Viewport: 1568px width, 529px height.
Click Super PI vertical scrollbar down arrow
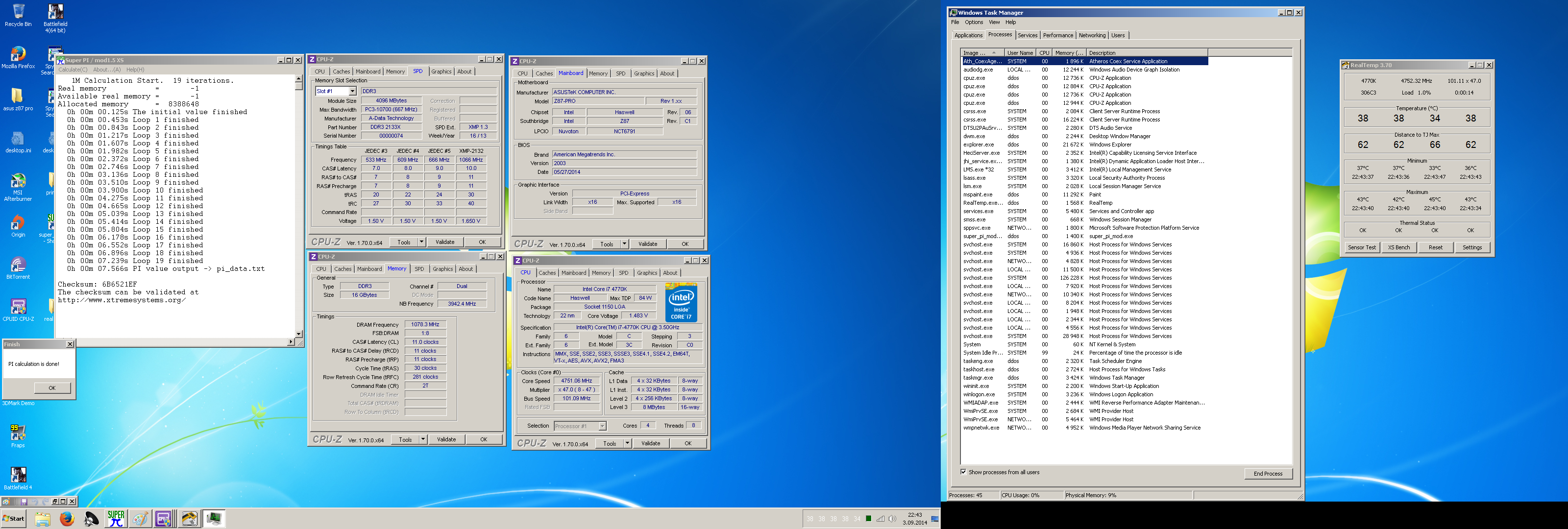tap(298, 334)
